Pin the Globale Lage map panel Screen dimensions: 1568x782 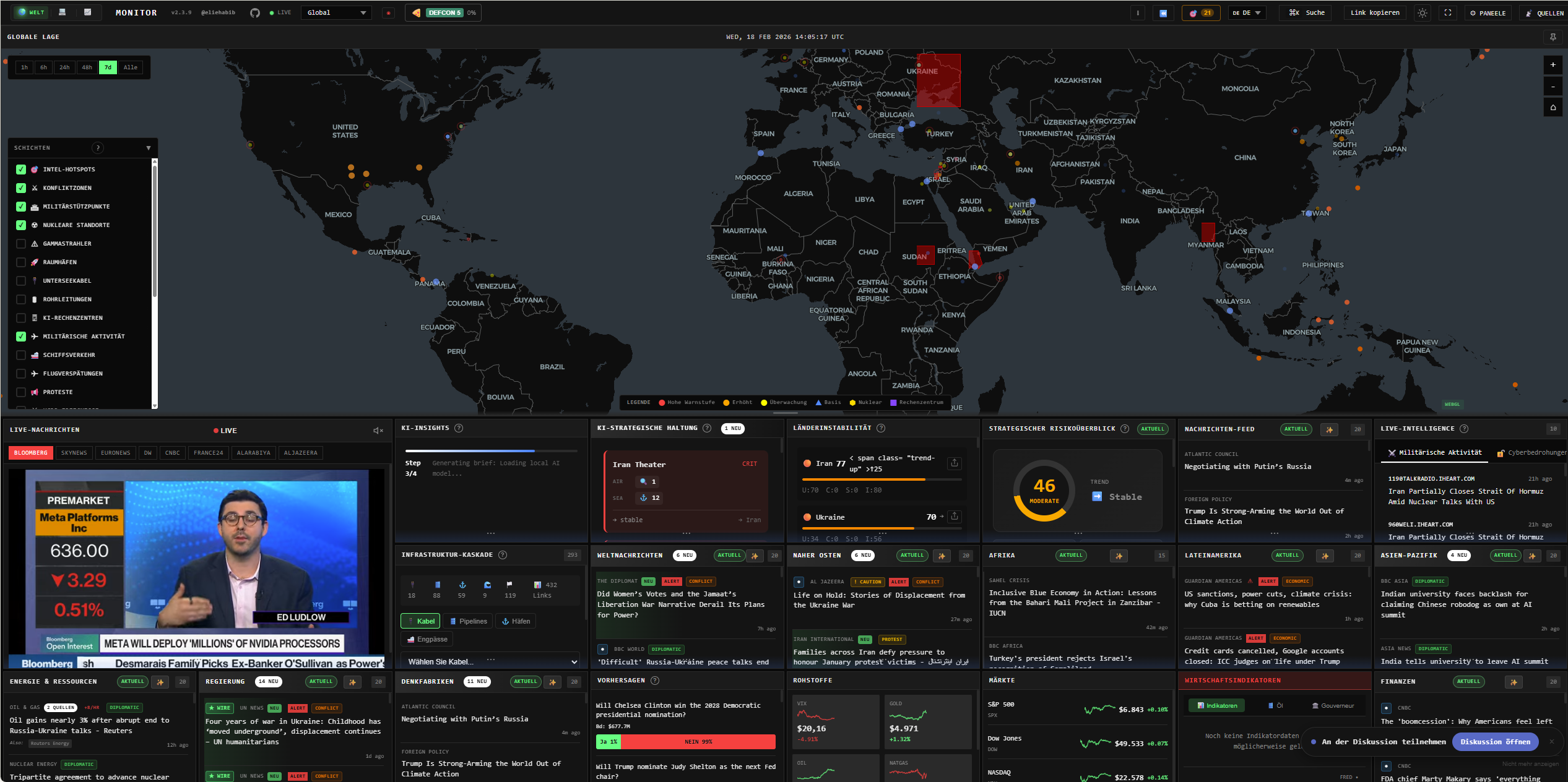(1553, 37)
